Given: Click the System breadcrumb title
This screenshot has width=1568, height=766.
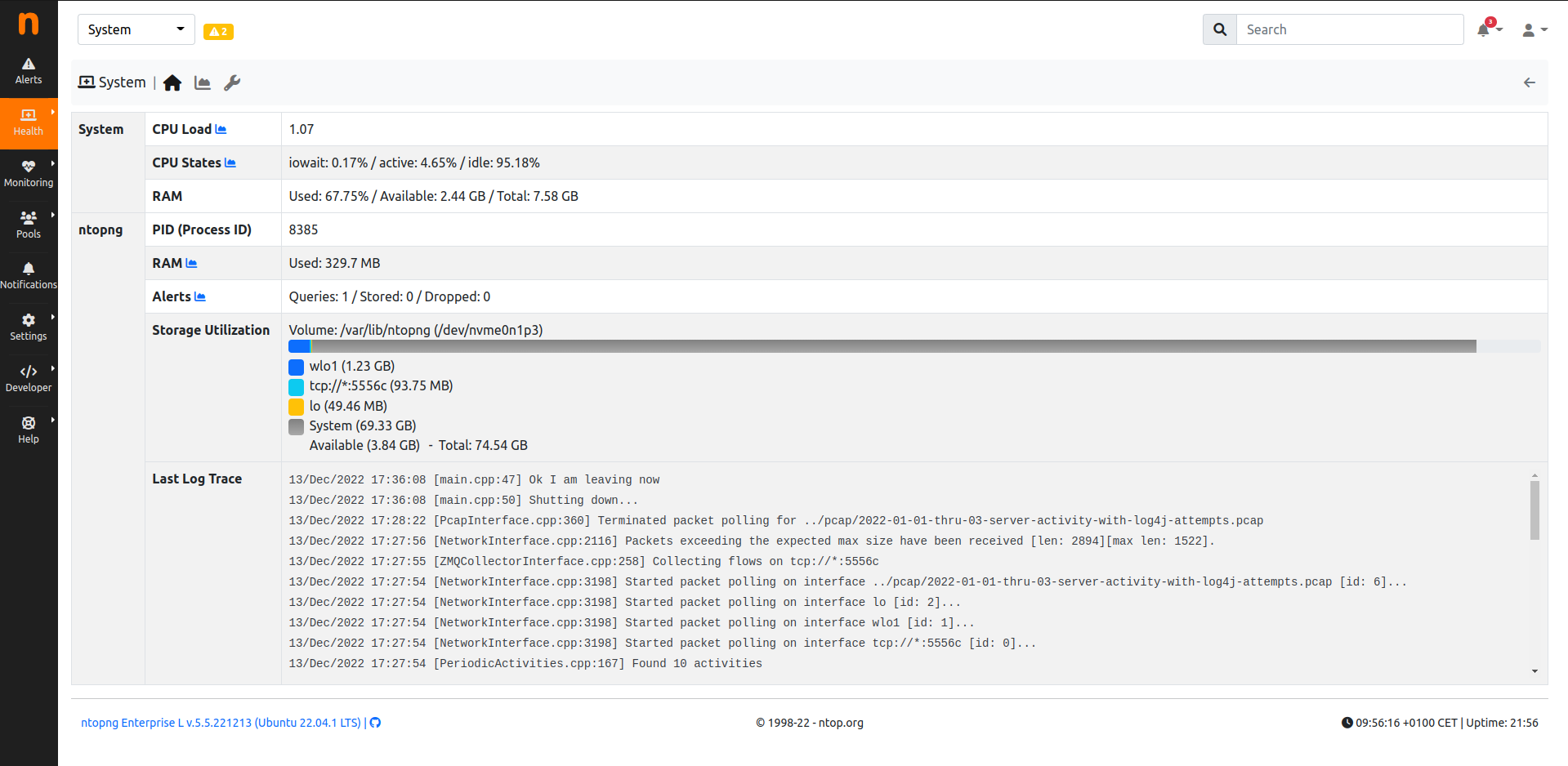Looking at the screenshot, I should pyautogui.click(x=112, y=82).
